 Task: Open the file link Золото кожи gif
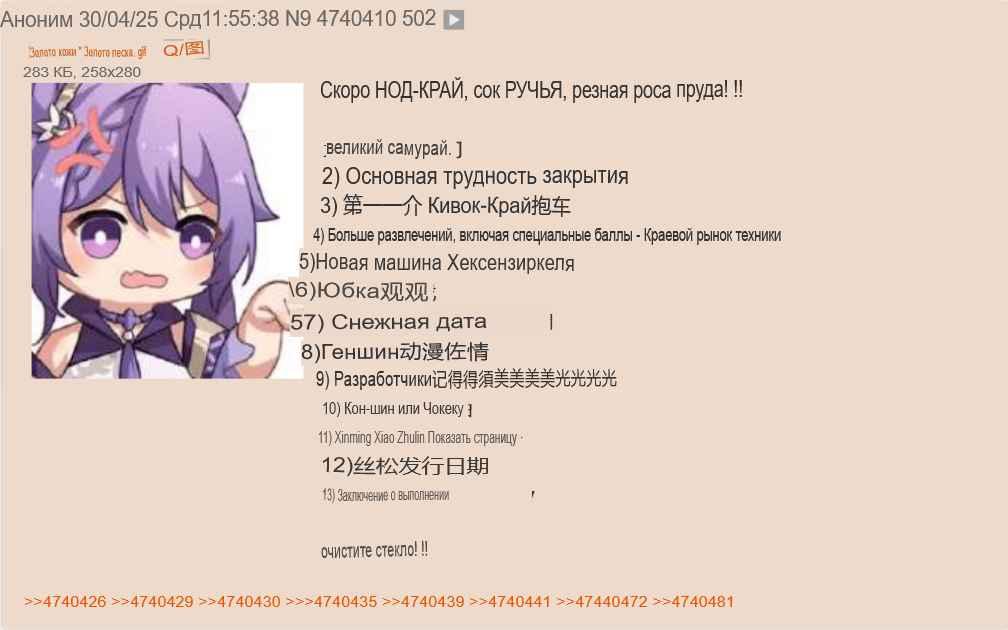87,52
